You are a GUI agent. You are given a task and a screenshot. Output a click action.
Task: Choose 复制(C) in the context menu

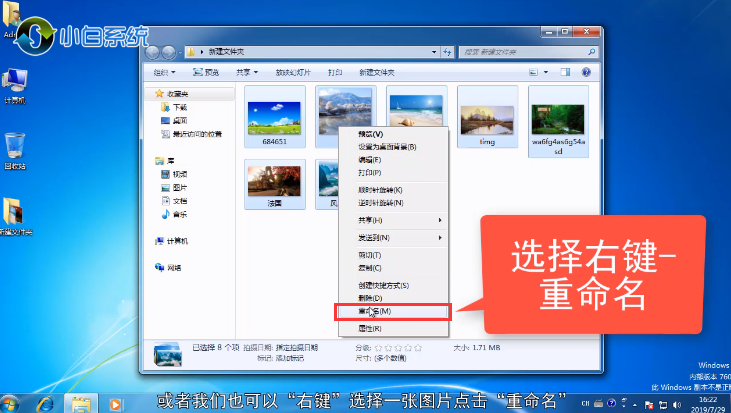(x=393, y=268)
